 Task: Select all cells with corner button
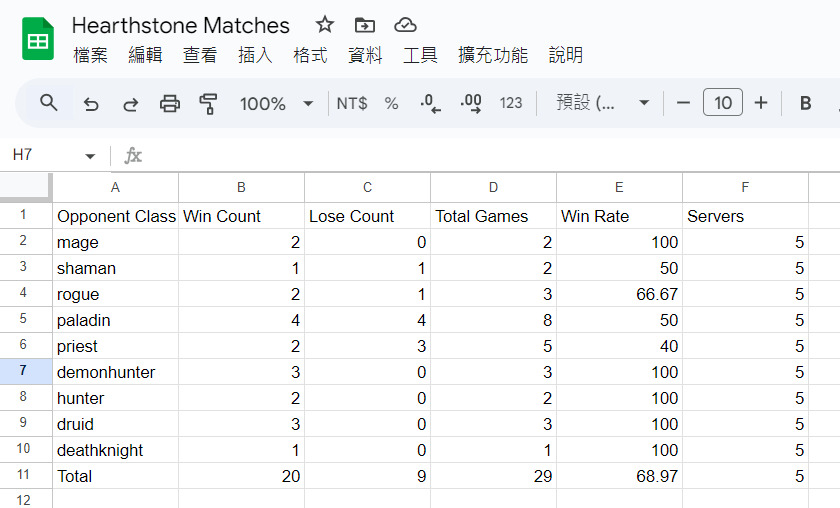coord(26,187)
